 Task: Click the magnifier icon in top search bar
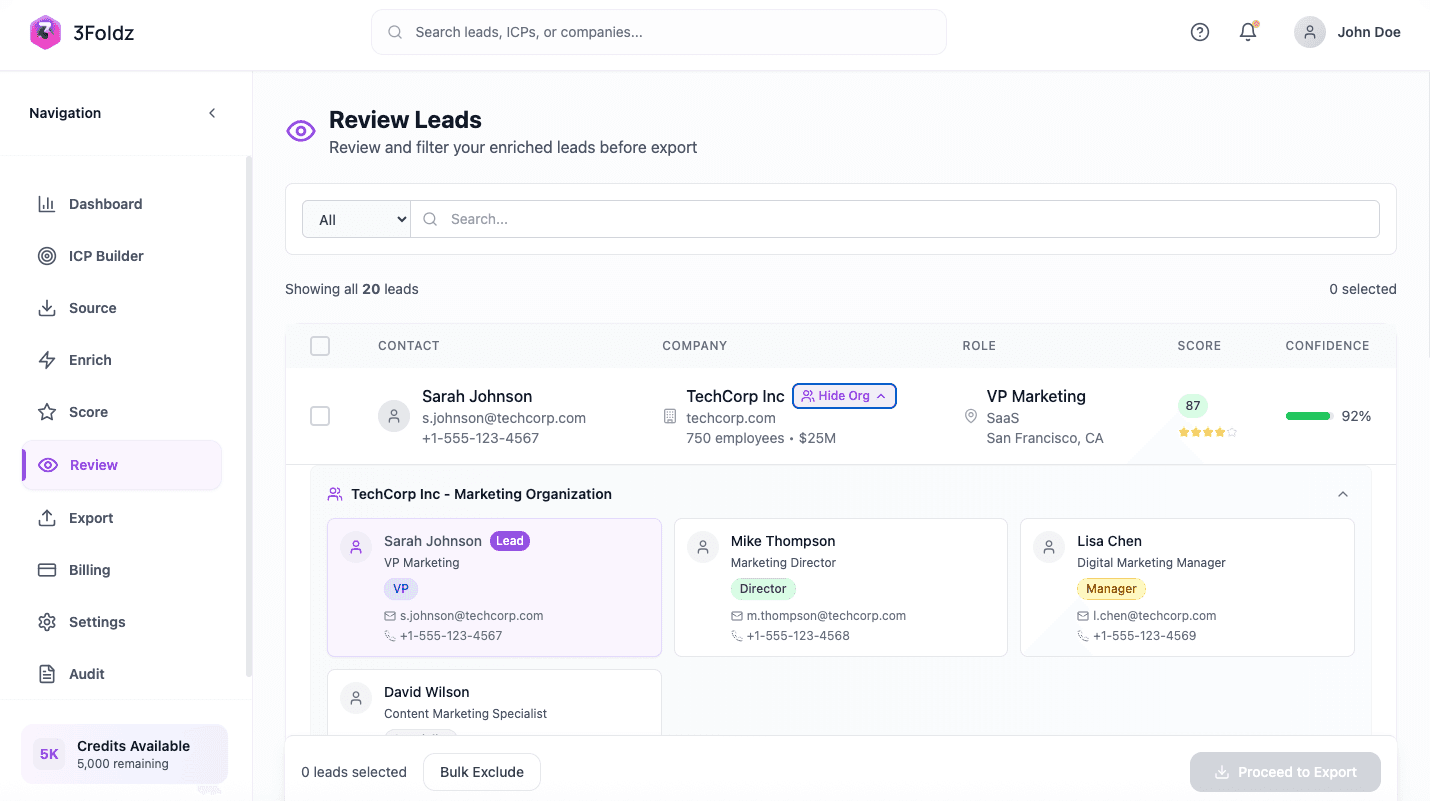[395, 32]
